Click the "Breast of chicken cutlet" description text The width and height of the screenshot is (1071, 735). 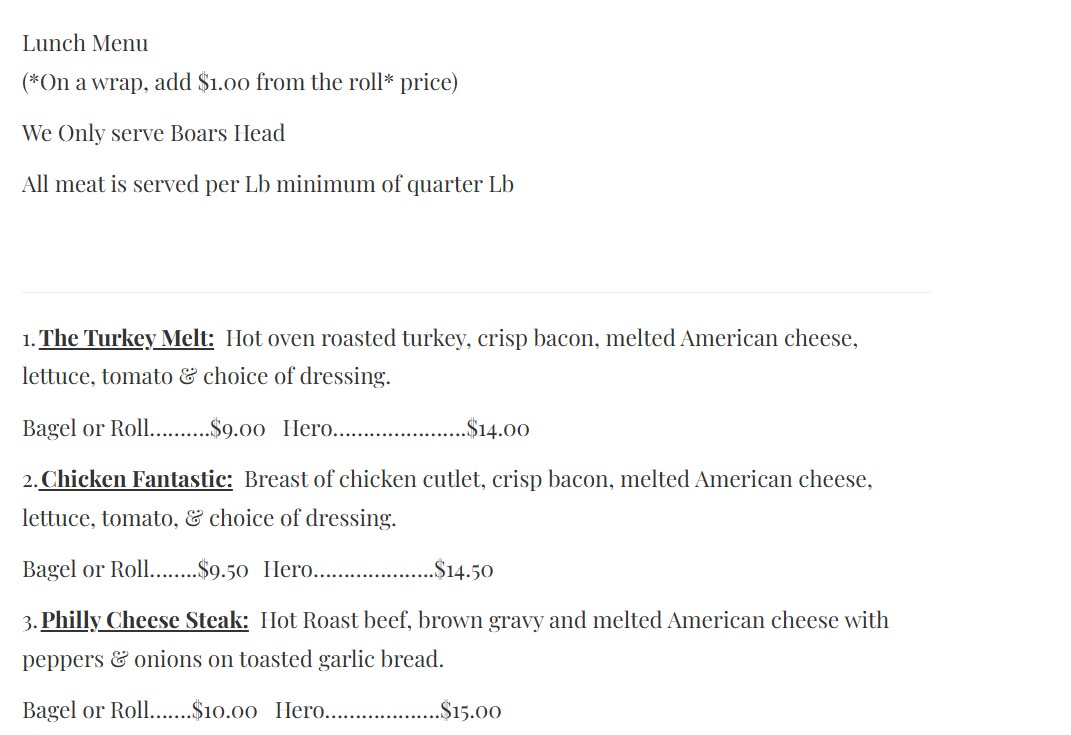[x=557, y=479]
